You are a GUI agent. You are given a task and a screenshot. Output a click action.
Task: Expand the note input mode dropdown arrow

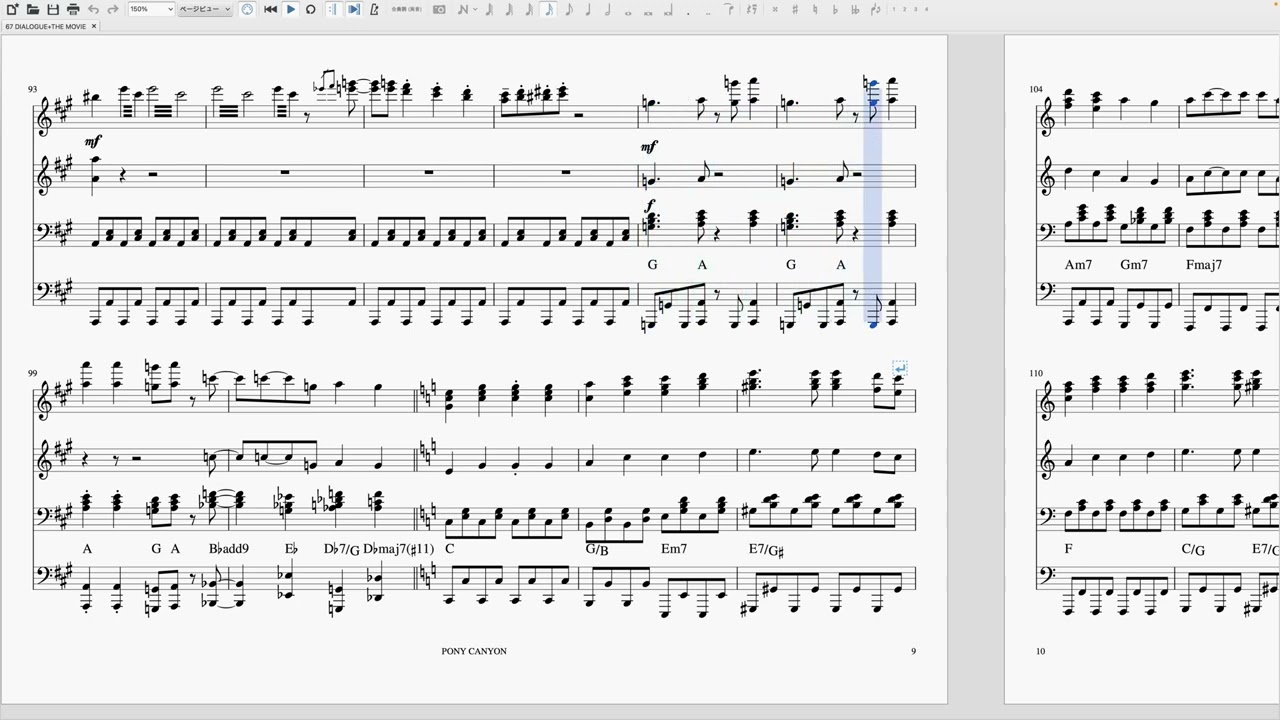tap(474, 9)
